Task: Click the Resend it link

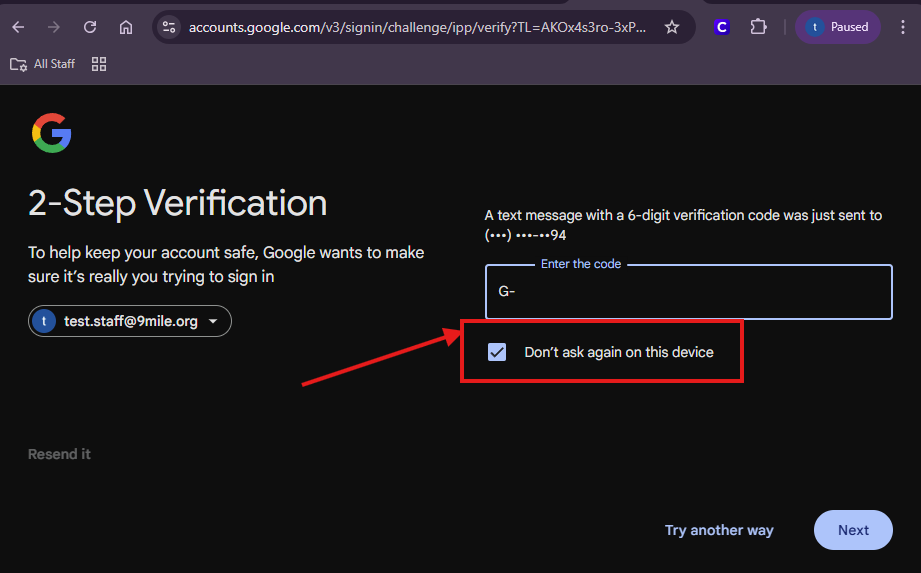Action: tap(59, 454)
